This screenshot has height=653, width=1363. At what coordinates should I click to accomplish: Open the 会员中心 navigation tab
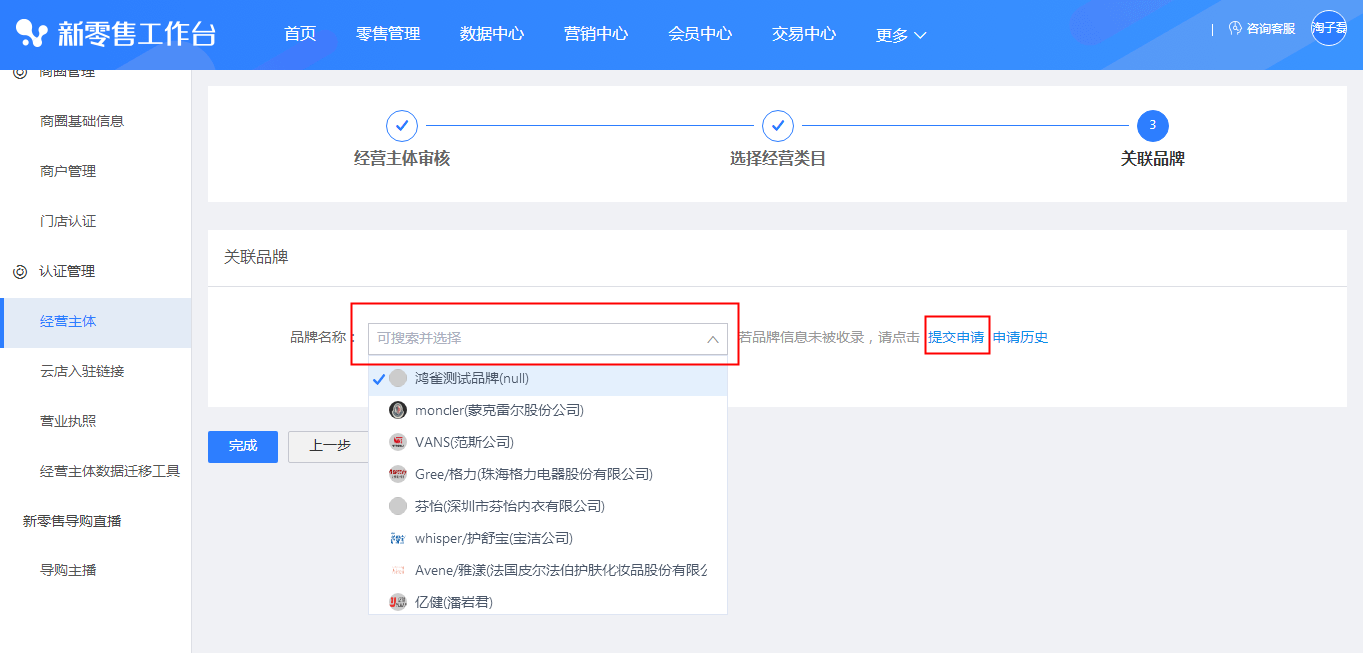tap(700, 34)
